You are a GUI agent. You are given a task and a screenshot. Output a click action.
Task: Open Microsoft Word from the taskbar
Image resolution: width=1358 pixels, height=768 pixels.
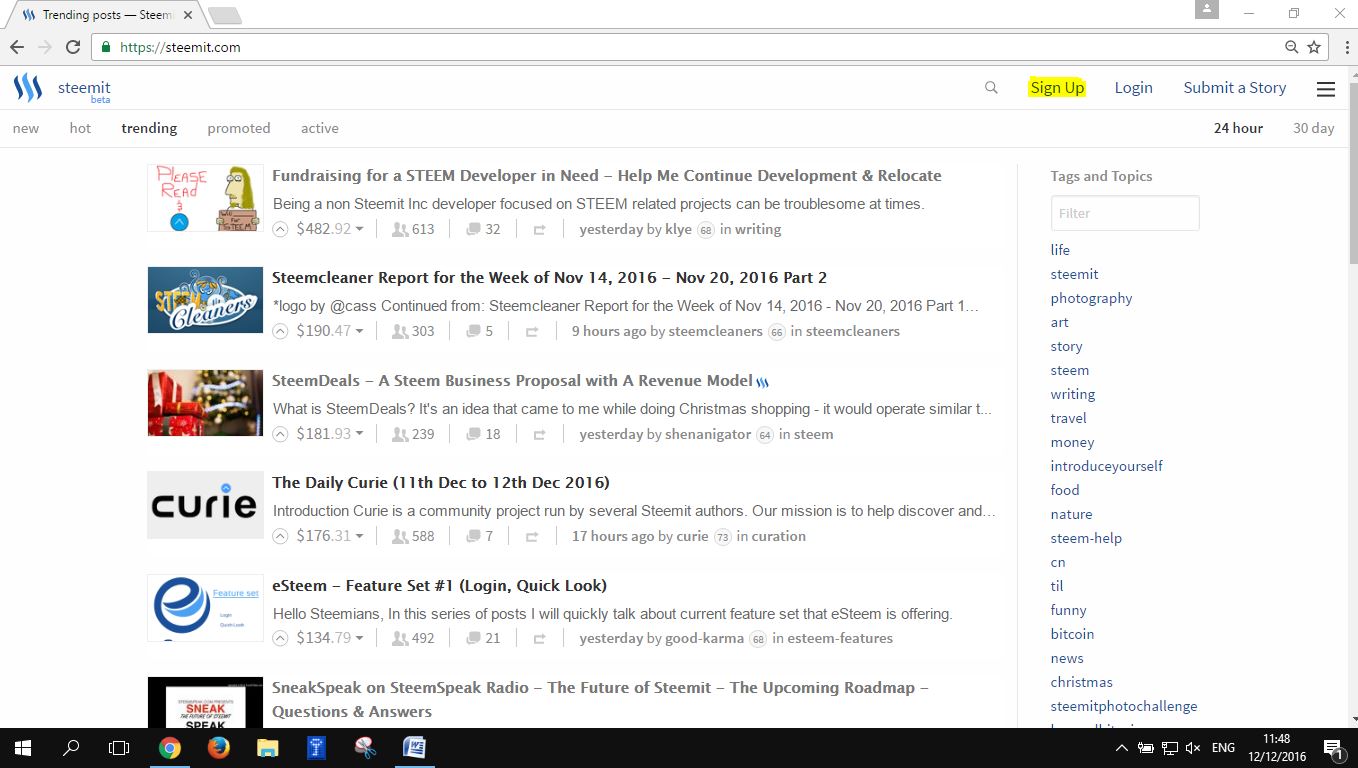coord(413,747)
